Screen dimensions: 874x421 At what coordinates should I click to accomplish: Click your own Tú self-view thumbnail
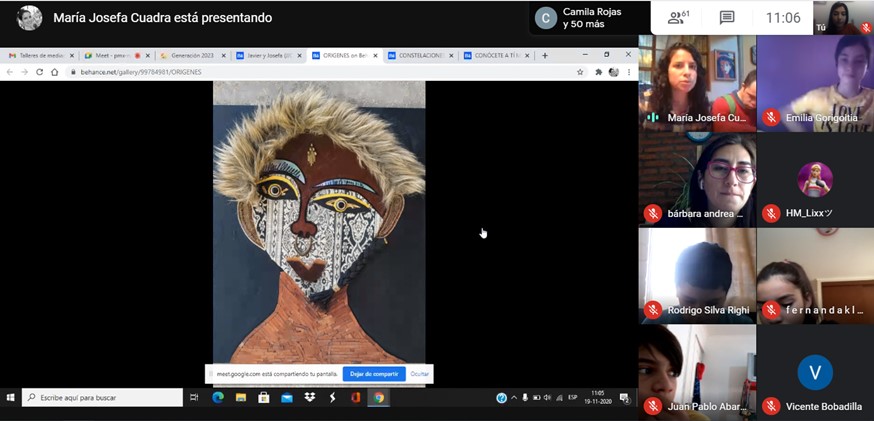[x=843, y=18]
